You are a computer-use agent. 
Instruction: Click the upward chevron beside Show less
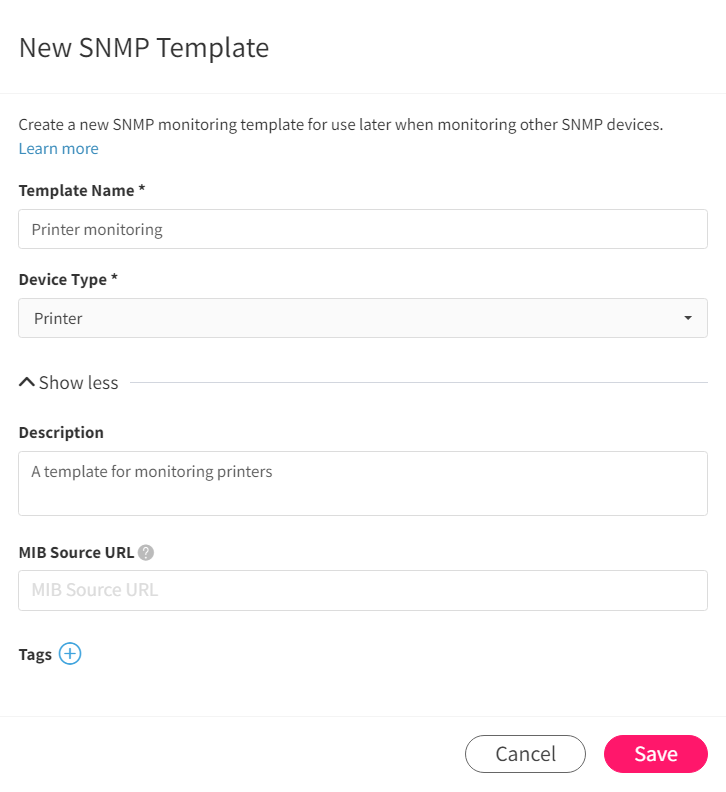point(27,382)
